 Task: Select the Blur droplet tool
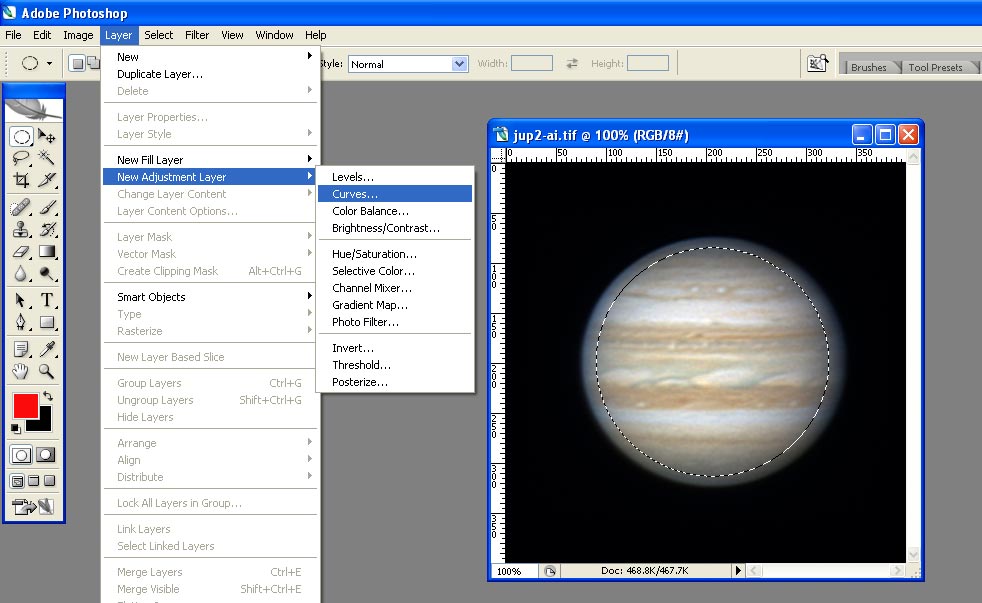pos(21,273)
